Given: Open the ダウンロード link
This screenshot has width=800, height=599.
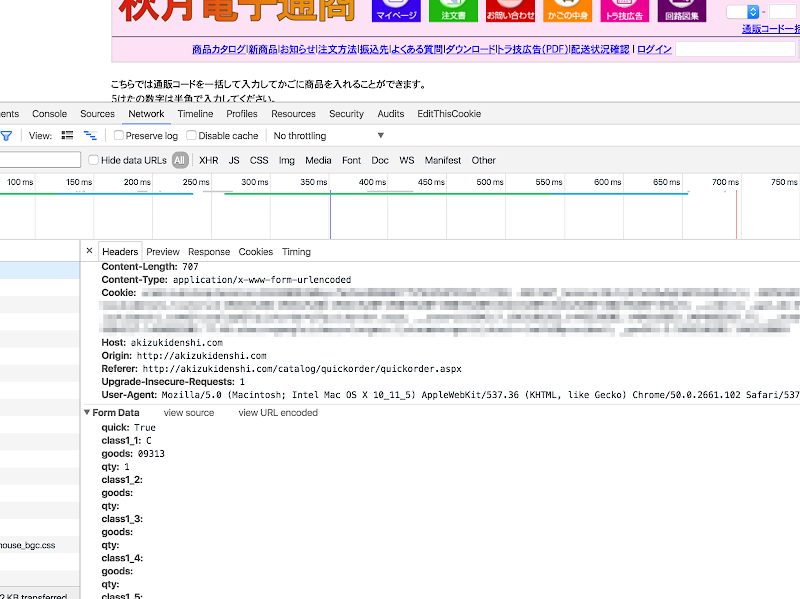Looking at the screenshot, I should [x=470, y=49].
